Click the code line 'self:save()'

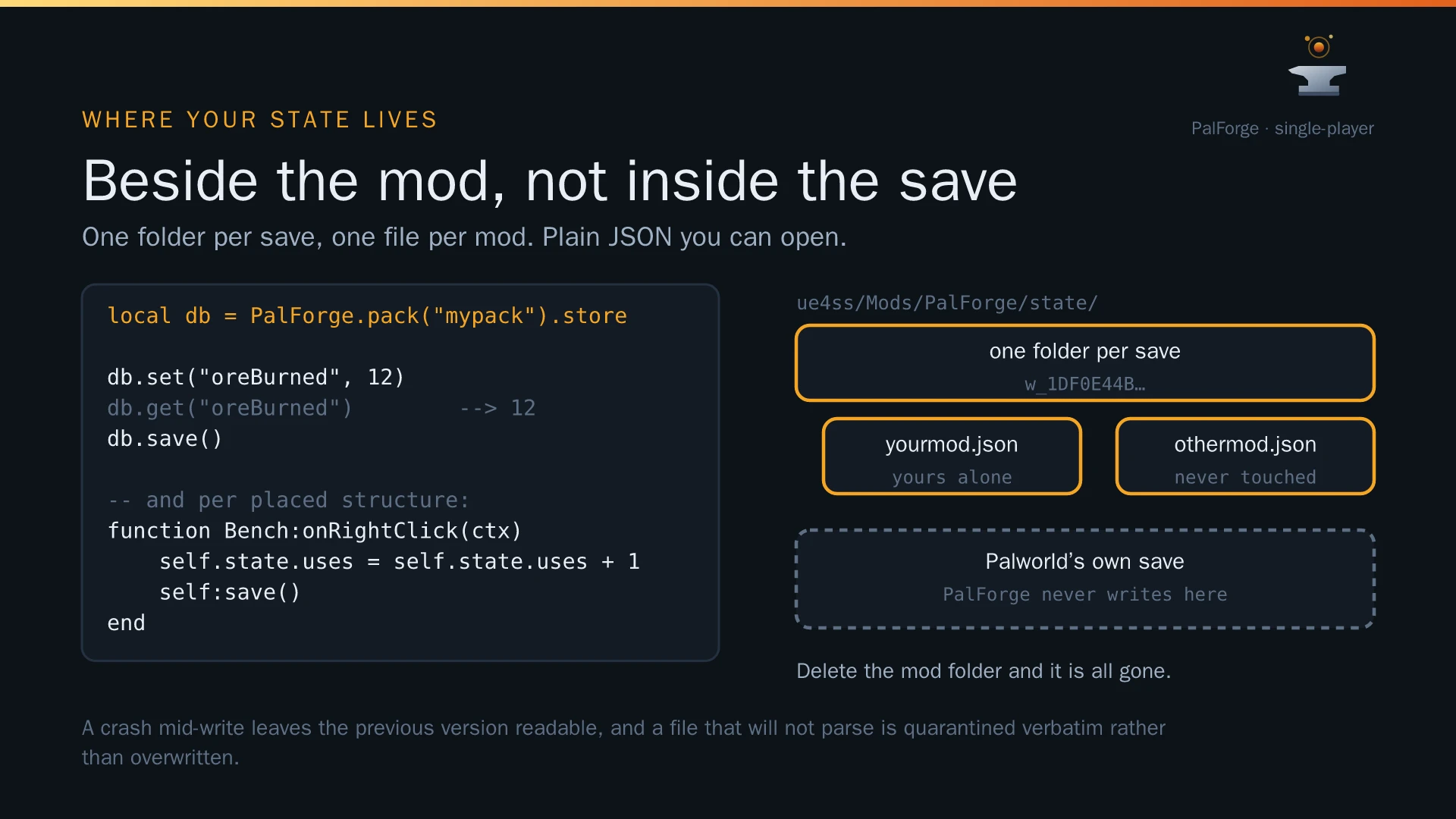tap(230, 592)
